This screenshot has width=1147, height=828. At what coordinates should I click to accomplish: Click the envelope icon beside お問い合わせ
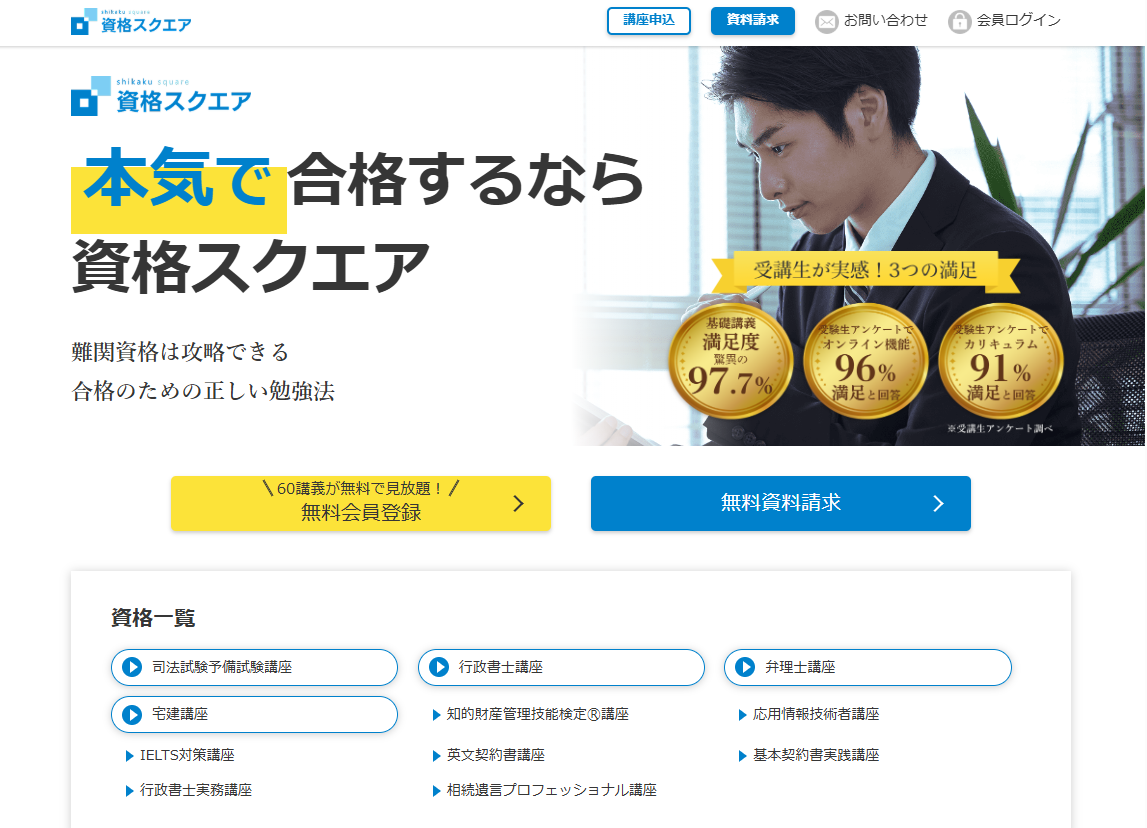pos(827,22)
